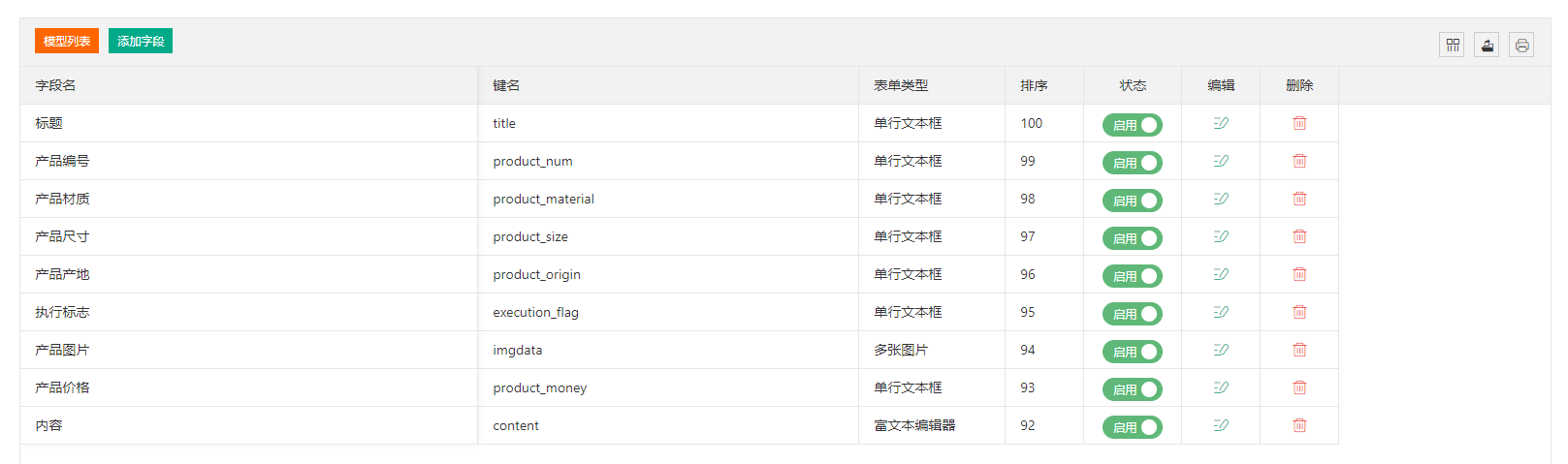Image resolution: width=1568 pixels, height=464 pixels.
Task: Turn off the execution_flag status switch
Action: pos(1132,314)
